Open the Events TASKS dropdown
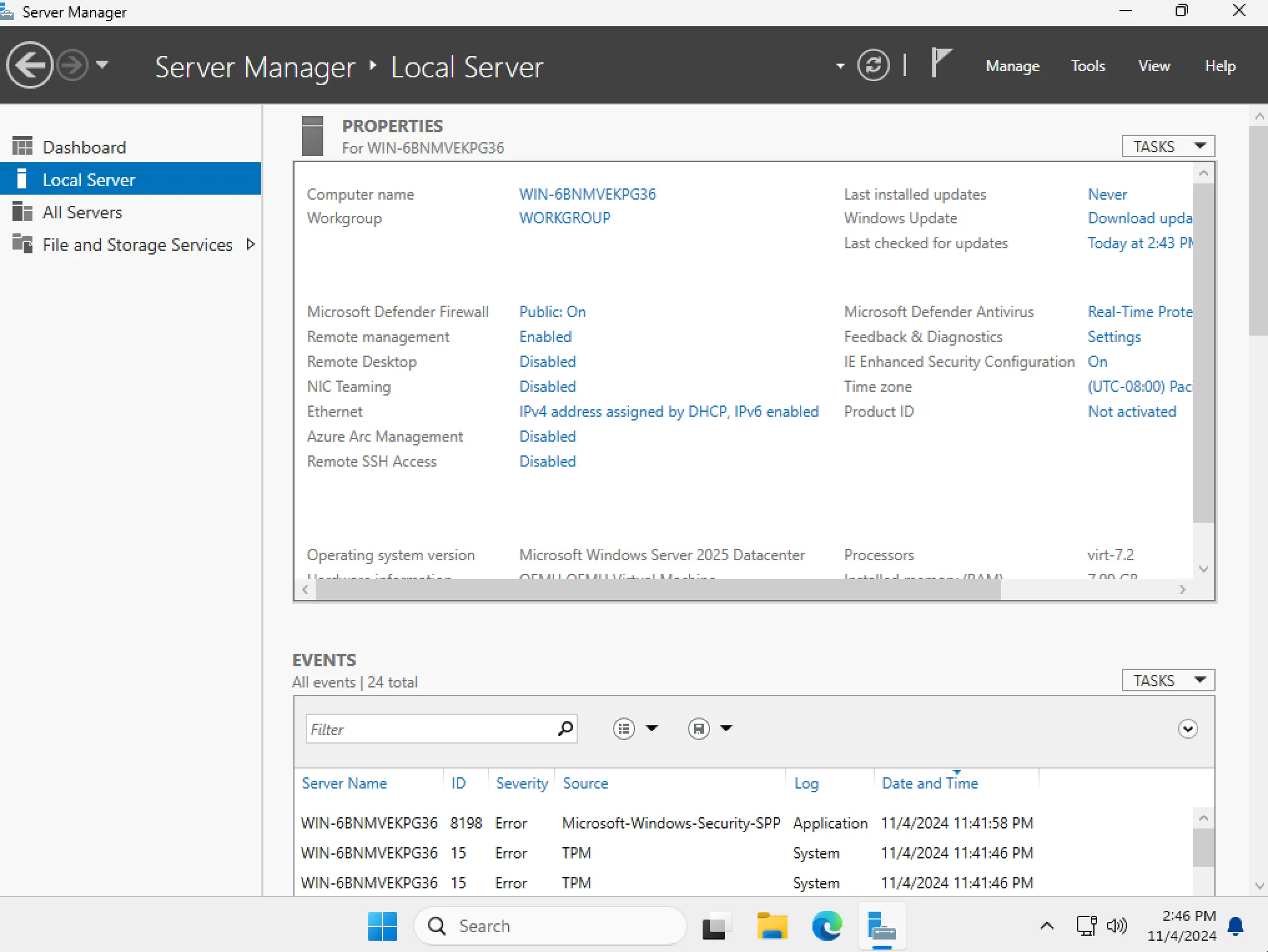Screen dimensions: 1268x952 [1168, 680]
